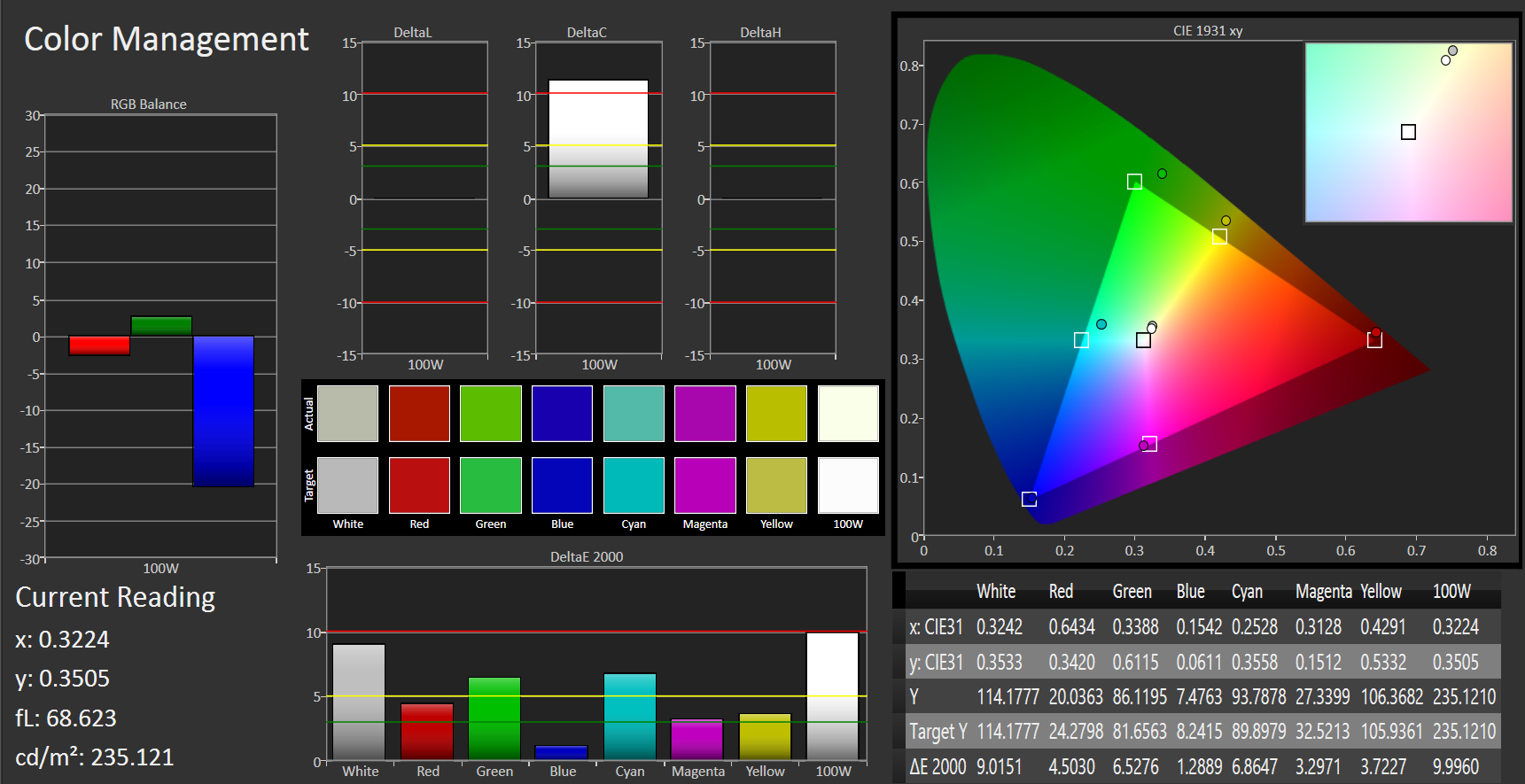
Task: Click the 100W bar in DeltaE 2000 chart
Action: coord(833,696)
